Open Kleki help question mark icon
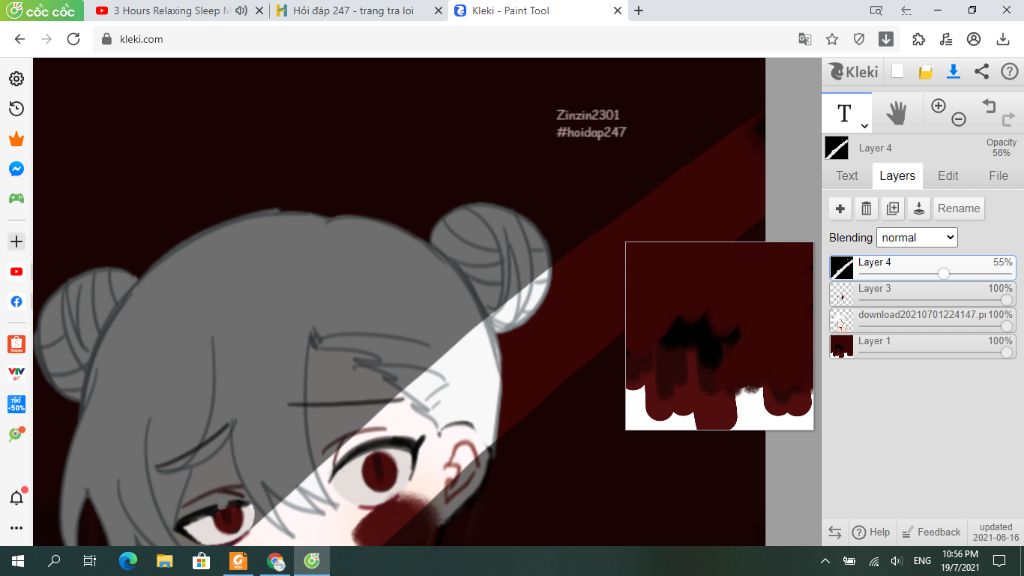 pyautogui.click(x=1010, y=71)
